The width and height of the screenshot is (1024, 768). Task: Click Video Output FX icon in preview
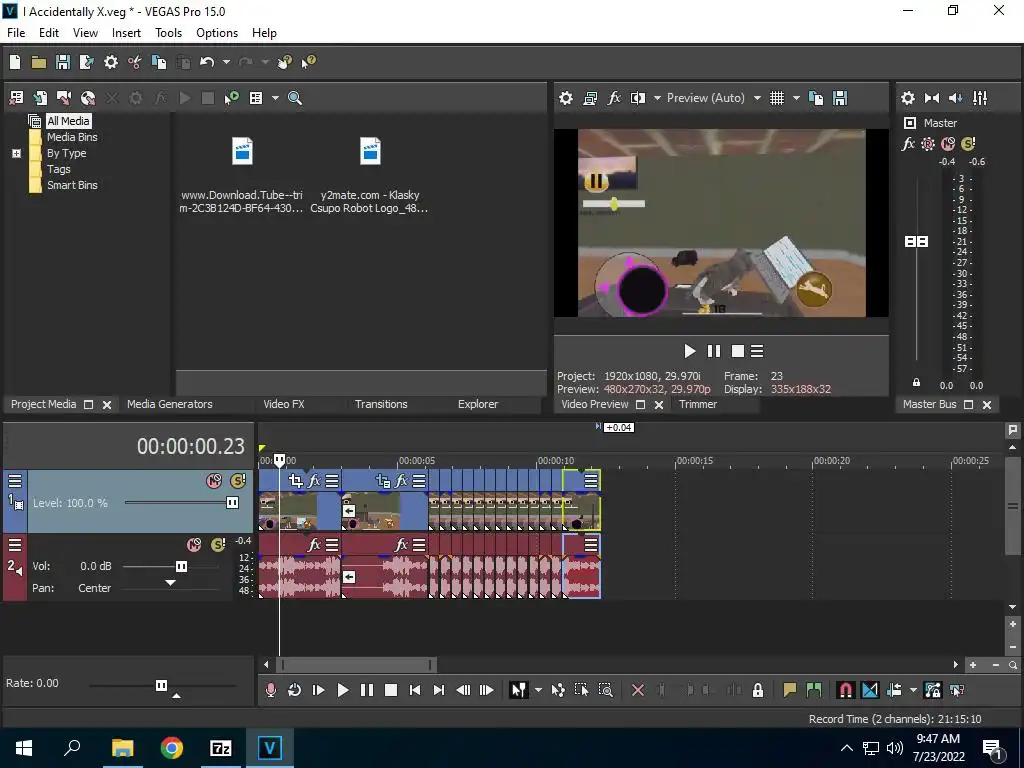pyautogui.click(x=614, y=98)
